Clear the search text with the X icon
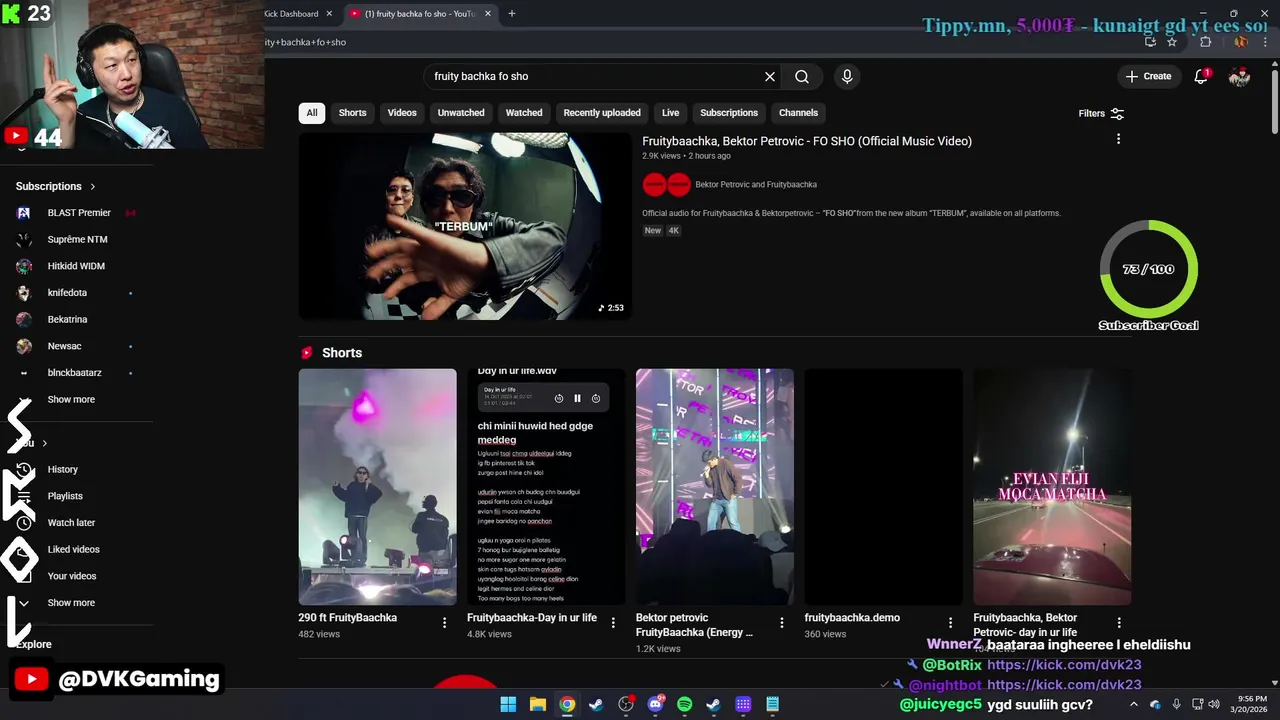Image resolution: width=1280 pixels, height=720 pixels. pos(770,76)
